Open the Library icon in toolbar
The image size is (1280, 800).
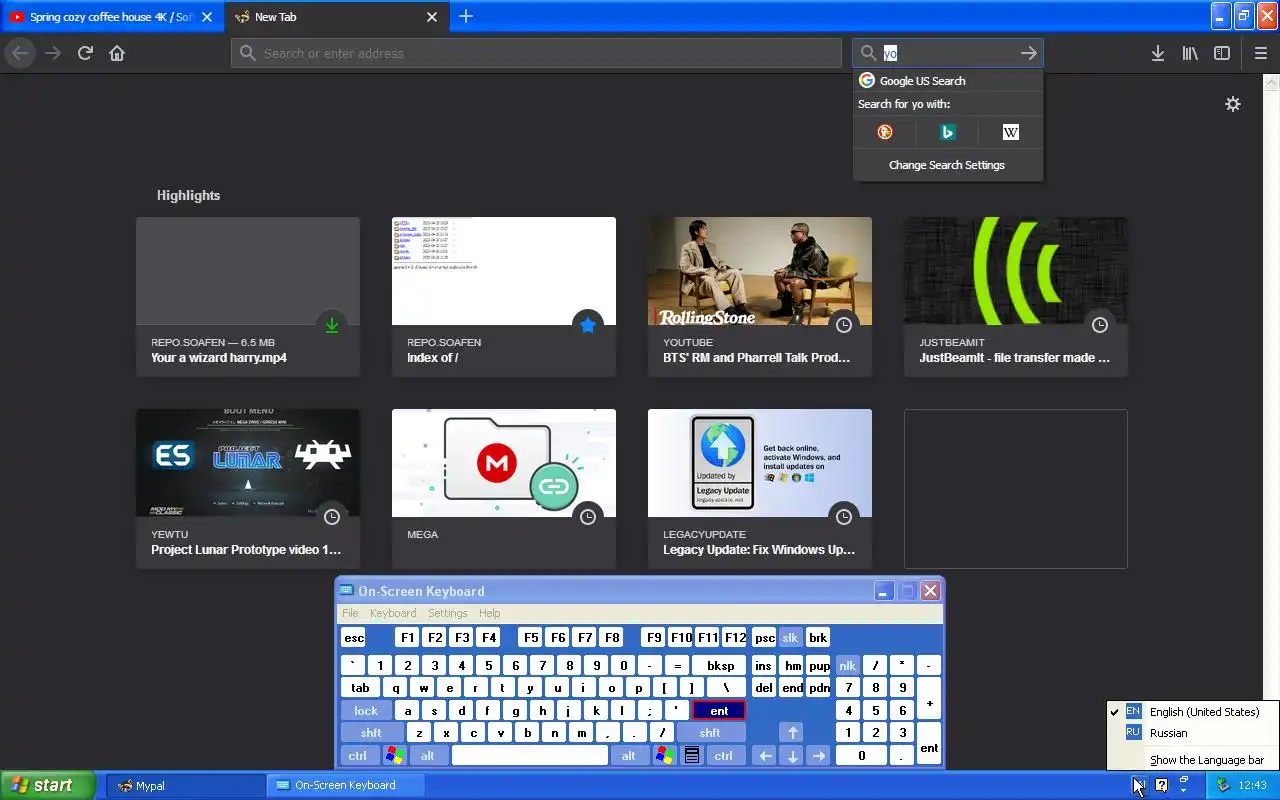(x=1190, y=53)
